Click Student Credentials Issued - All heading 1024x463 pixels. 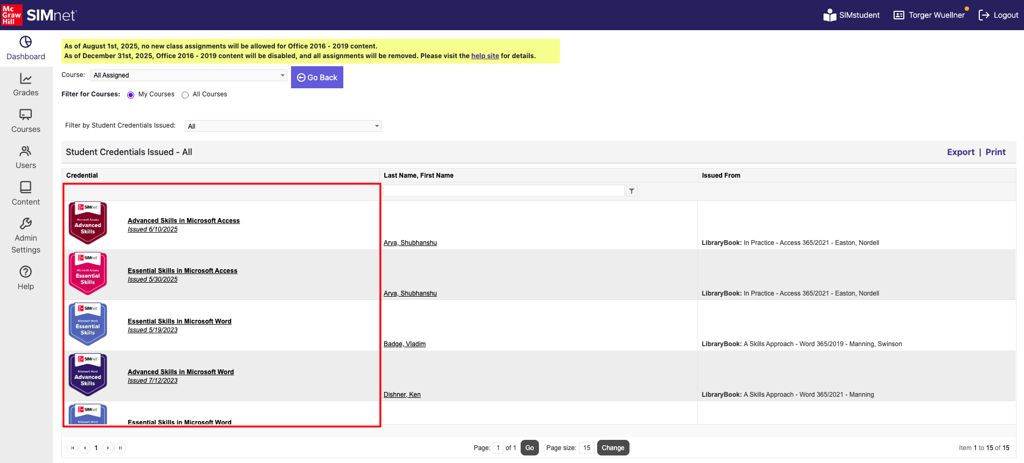pyautogui.click(x=129, y=152)
